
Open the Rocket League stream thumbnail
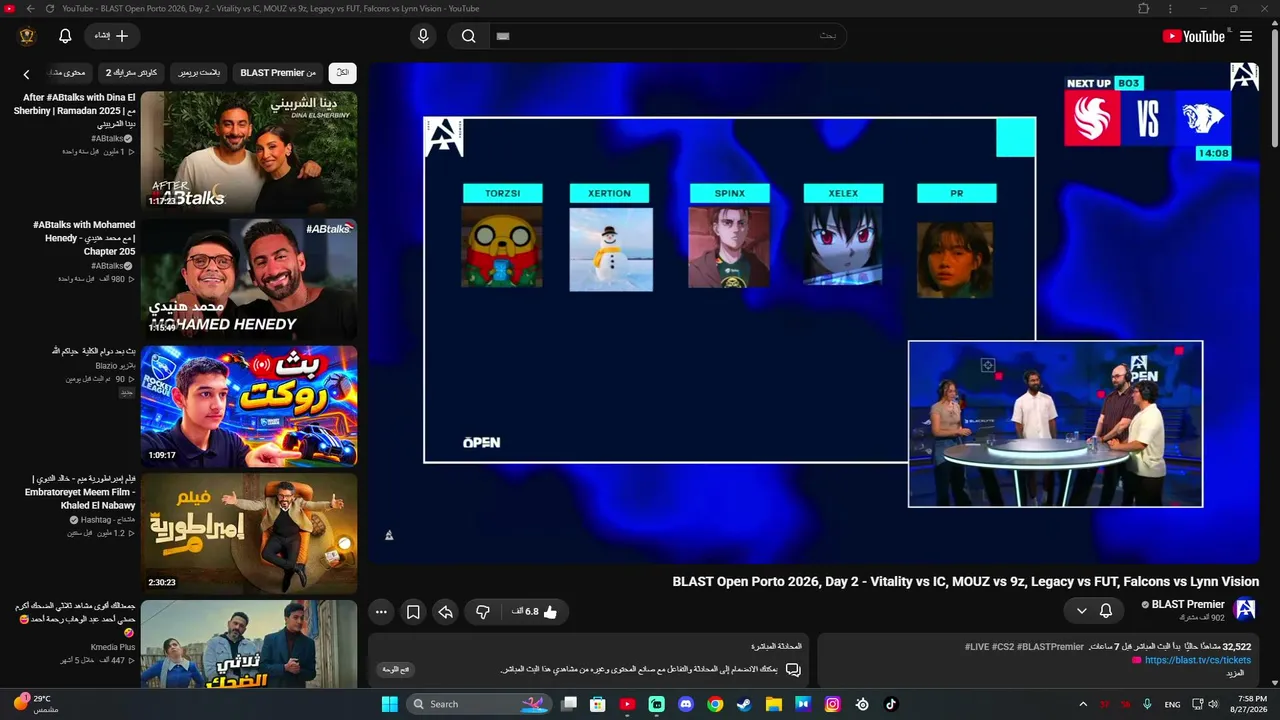(249, 406)
